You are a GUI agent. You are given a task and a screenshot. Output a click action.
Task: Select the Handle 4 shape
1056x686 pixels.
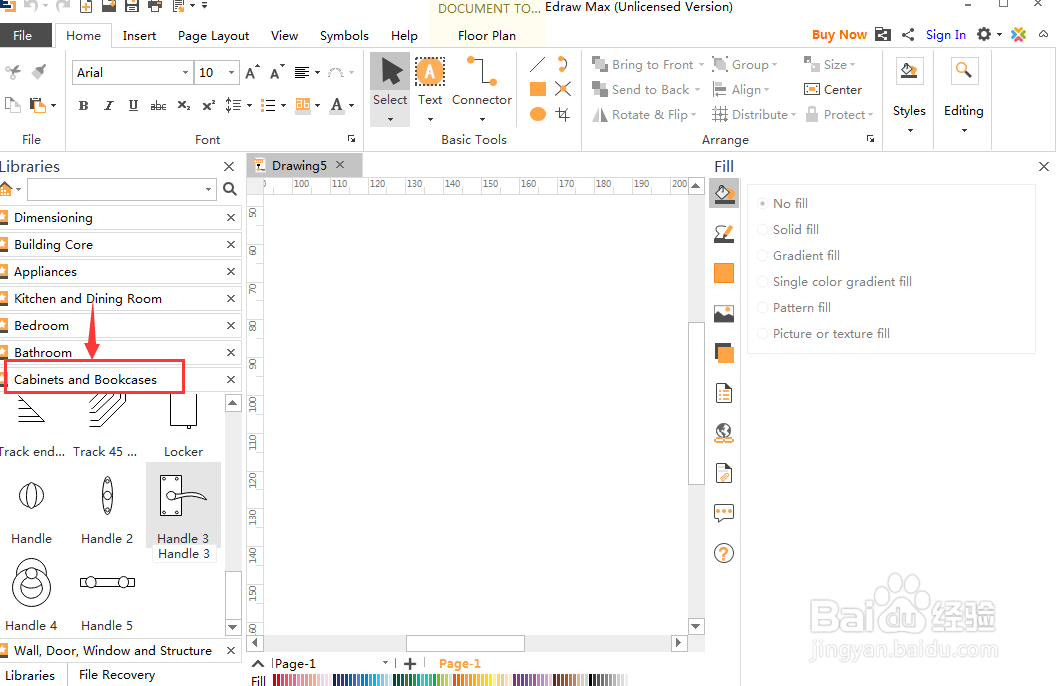point(31,594)
